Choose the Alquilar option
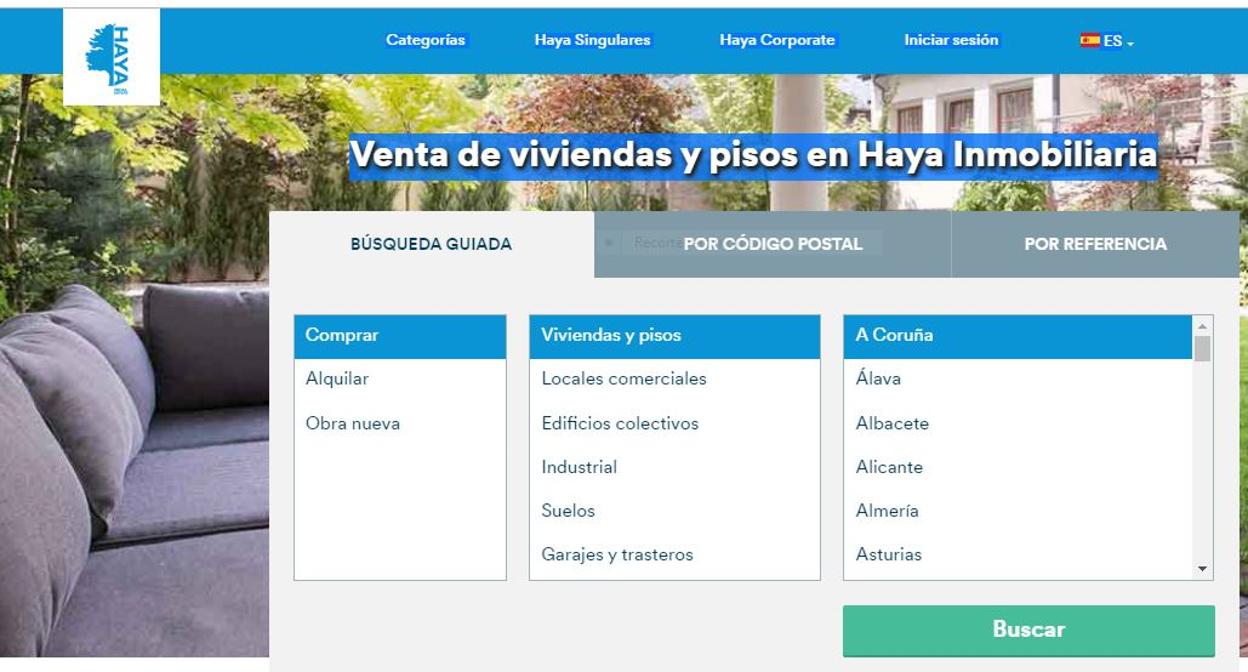Screen dimensions: 1248x672 tap(337, 379)
